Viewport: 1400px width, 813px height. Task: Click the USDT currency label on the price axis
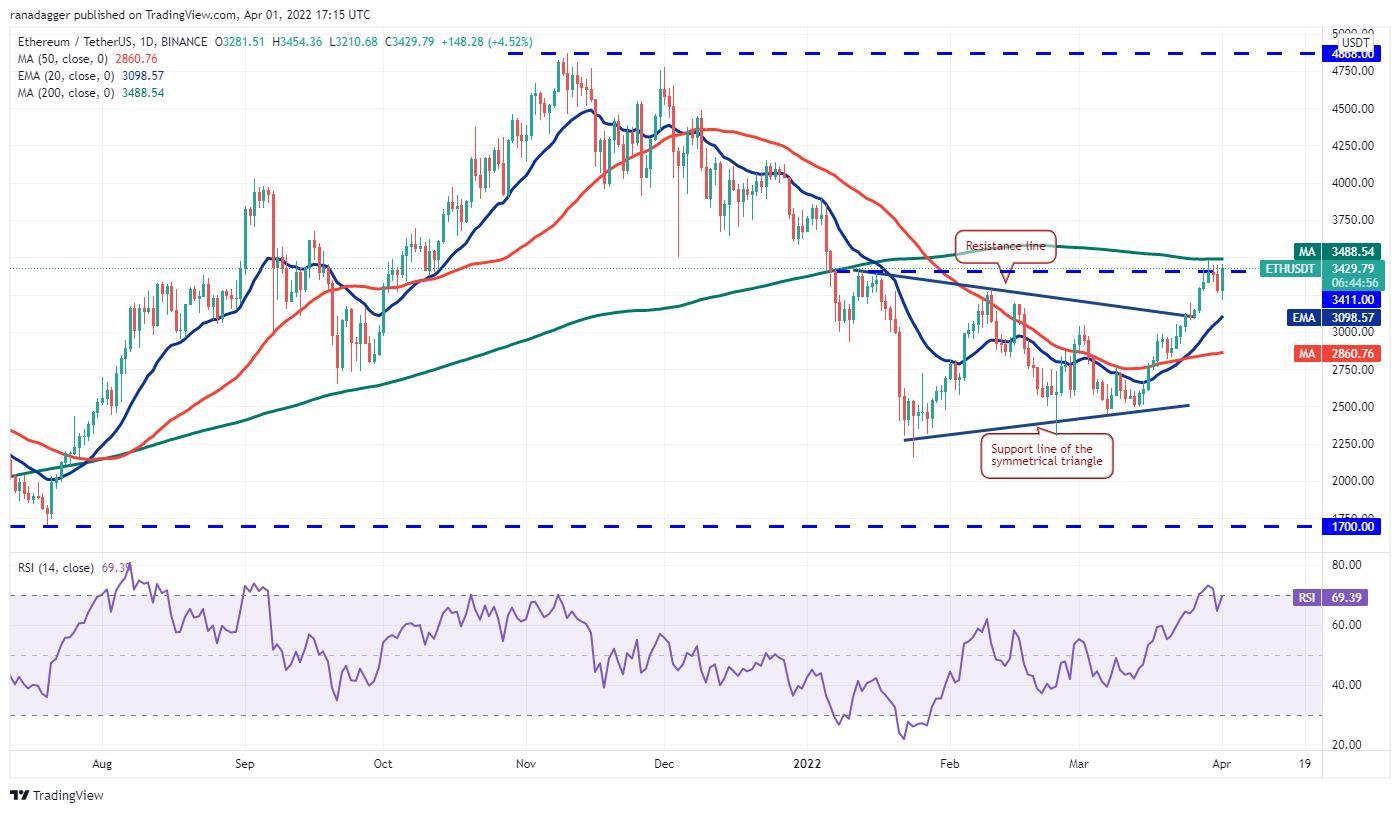(x=1355, y=43)
